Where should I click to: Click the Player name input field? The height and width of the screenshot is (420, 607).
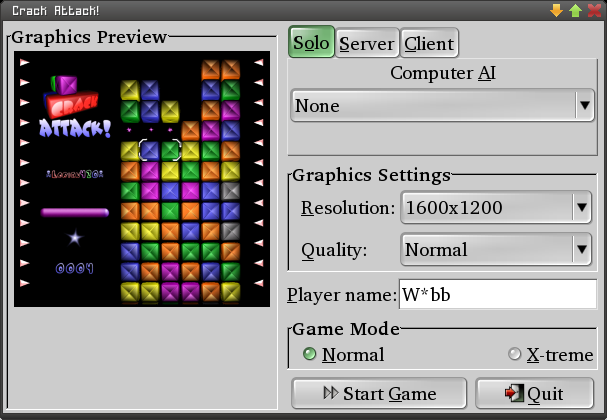coord(497,294)
